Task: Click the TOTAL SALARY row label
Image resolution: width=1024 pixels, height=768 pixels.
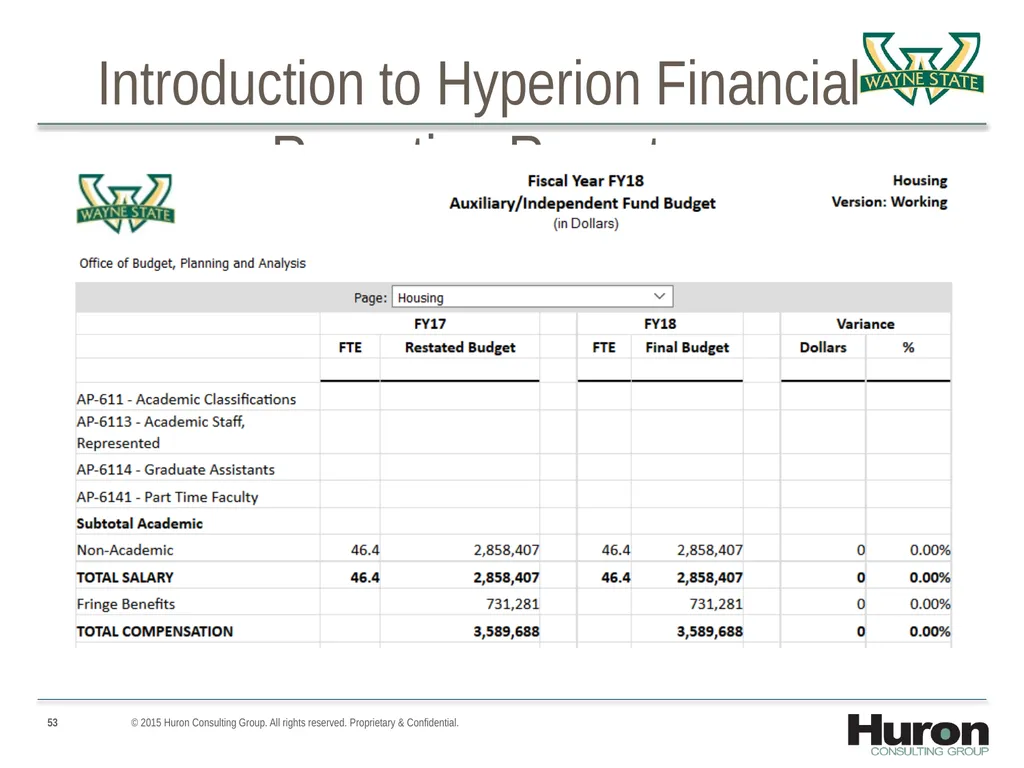Action: pos(125,577)
